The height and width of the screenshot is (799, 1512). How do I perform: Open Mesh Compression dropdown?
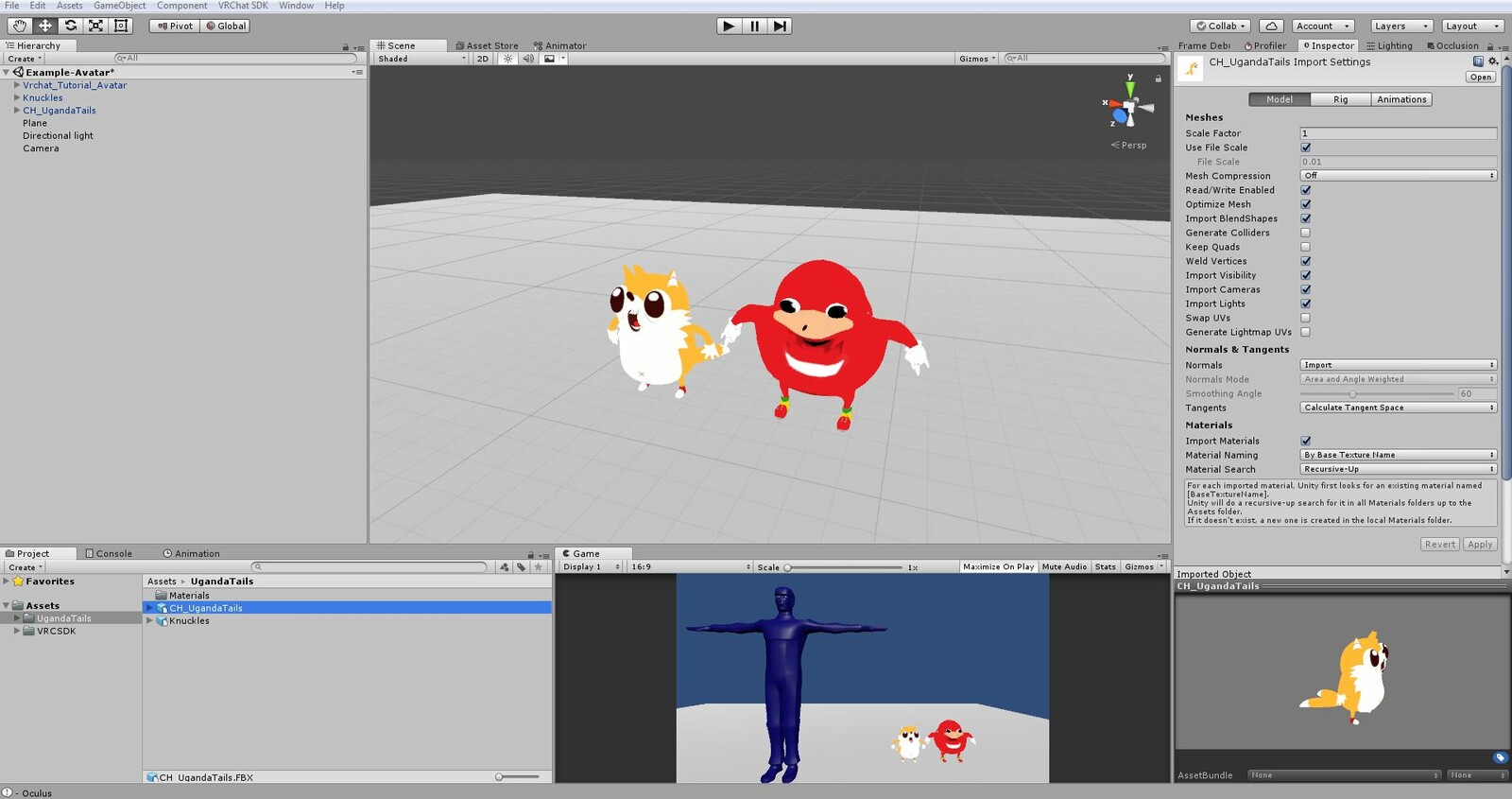[1399, 176]
